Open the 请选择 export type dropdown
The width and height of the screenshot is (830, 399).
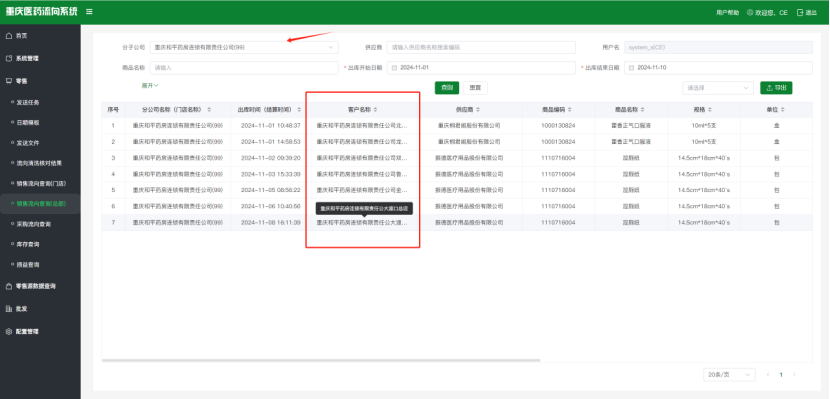tap(718, 88)
